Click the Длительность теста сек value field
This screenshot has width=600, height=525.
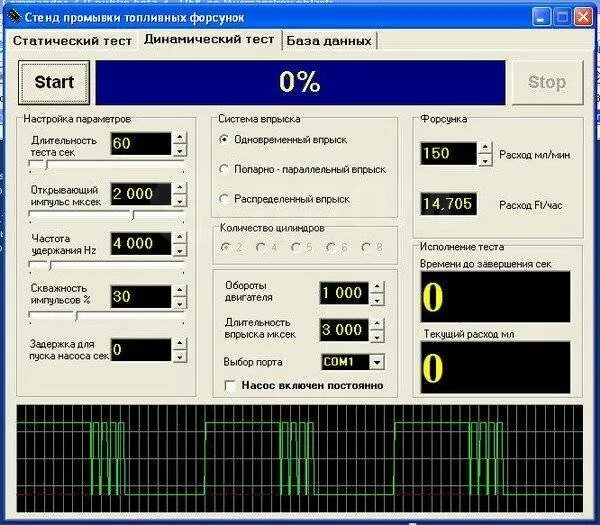pos(141,144)
